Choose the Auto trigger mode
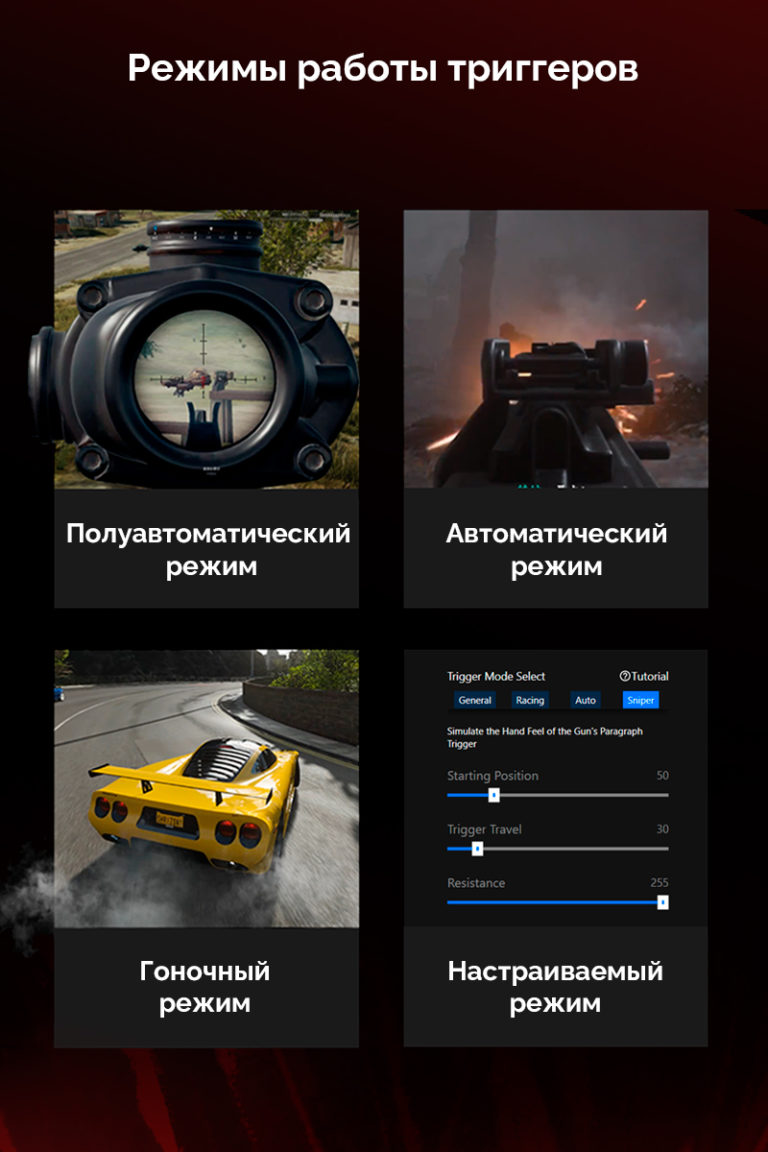The width and height of the screenshot is (768, 1152). 586,700
